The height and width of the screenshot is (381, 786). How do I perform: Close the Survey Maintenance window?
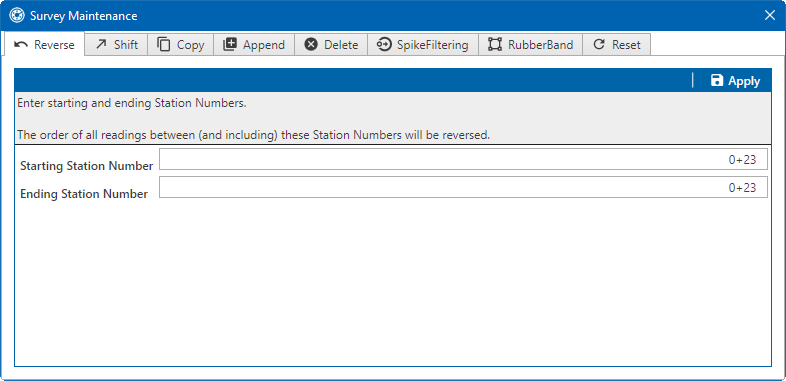770,16
